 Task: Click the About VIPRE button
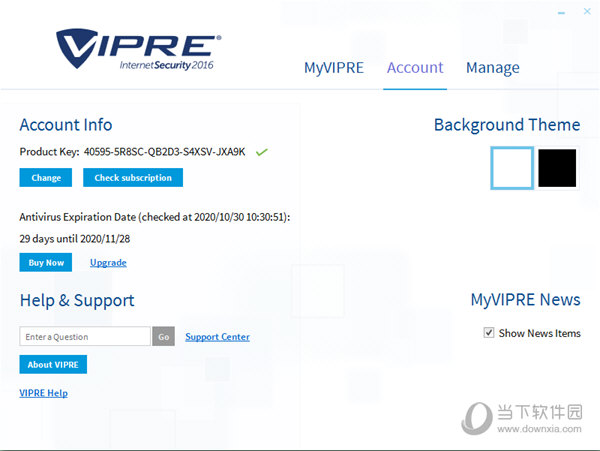(x=53, y=365)
